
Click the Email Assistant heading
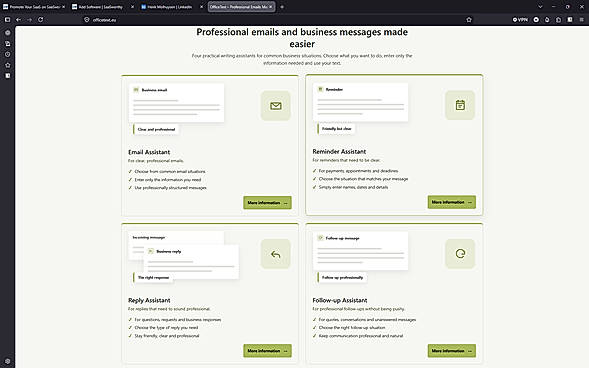coord(149,152)
